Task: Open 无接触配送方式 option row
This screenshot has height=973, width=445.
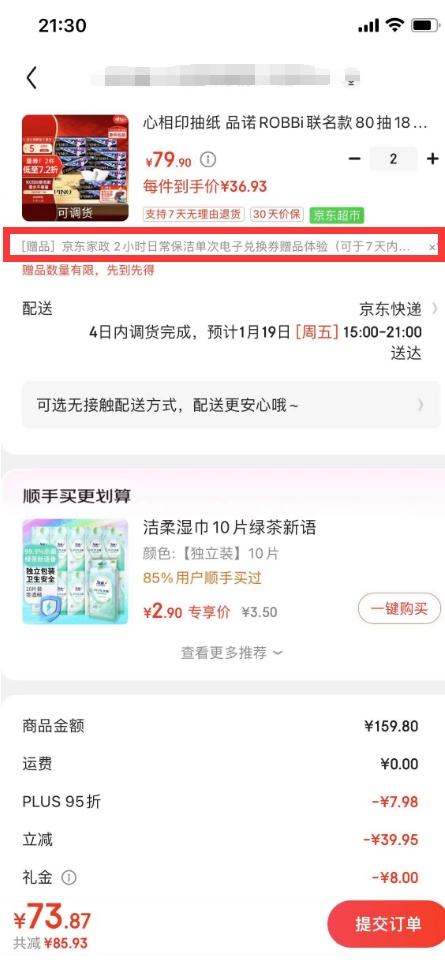Action: coord(231,405)
